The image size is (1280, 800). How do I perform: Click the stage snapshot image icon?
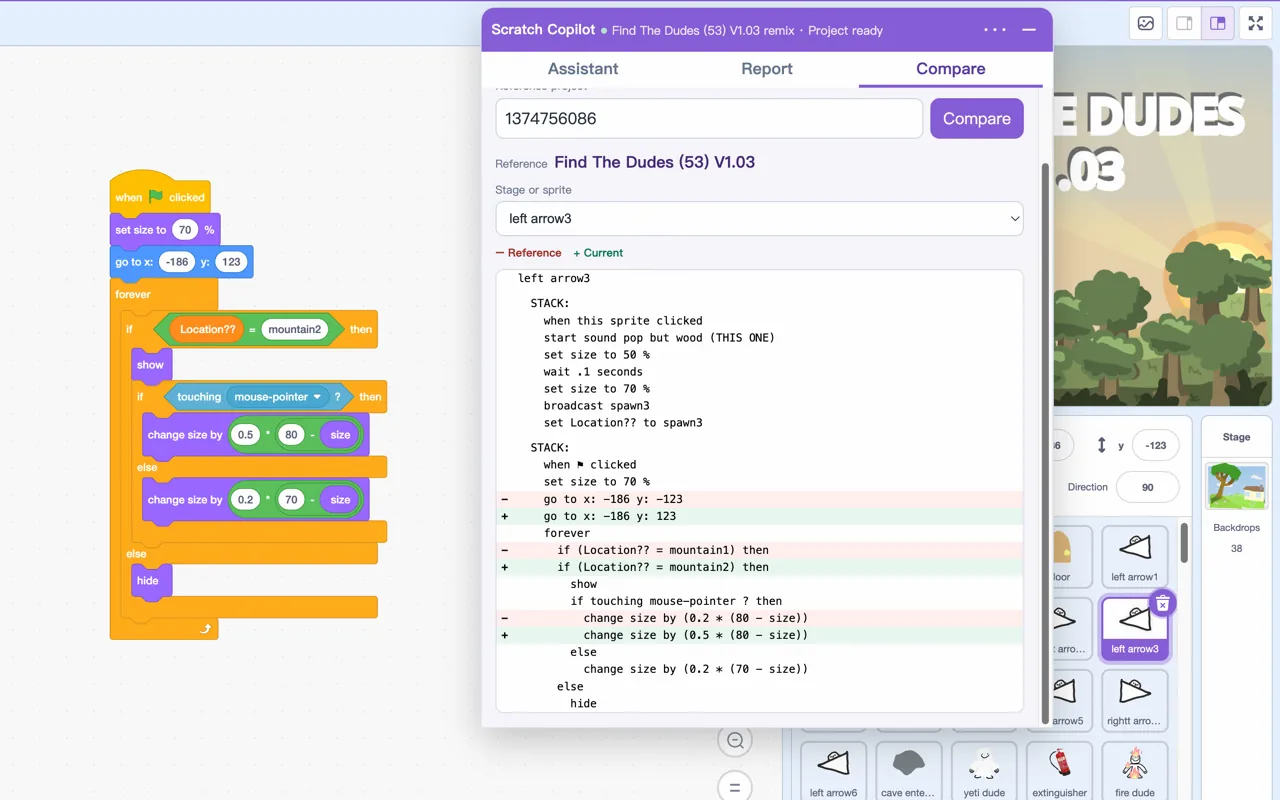pos(1146,23)
